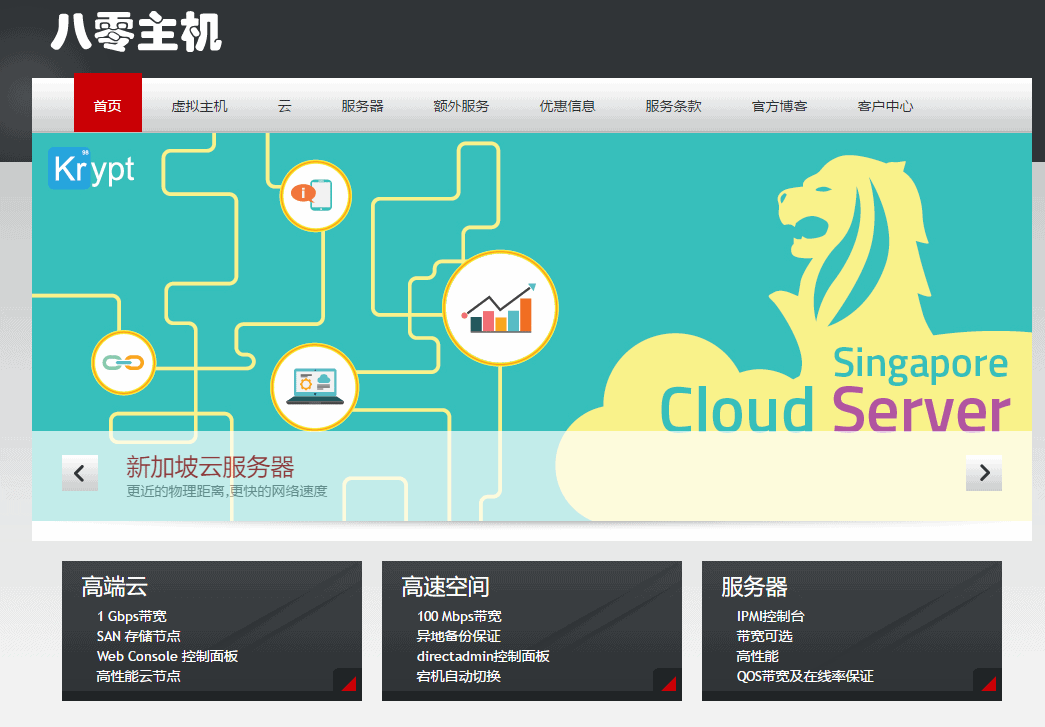Viewport: 1045px width, 727px height.
Task: Select the SAN 存储节点 feature line
Action: (x=139, y=636)
